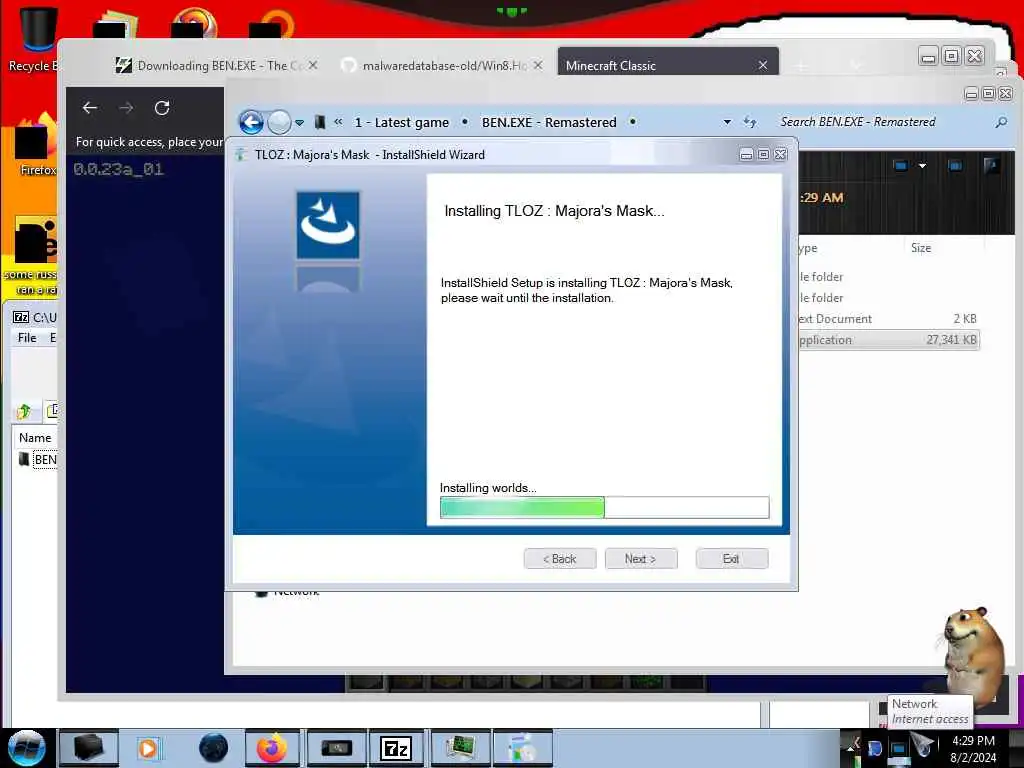Click the Next button in InstallShield Wizard

click(x=641, y=558)
